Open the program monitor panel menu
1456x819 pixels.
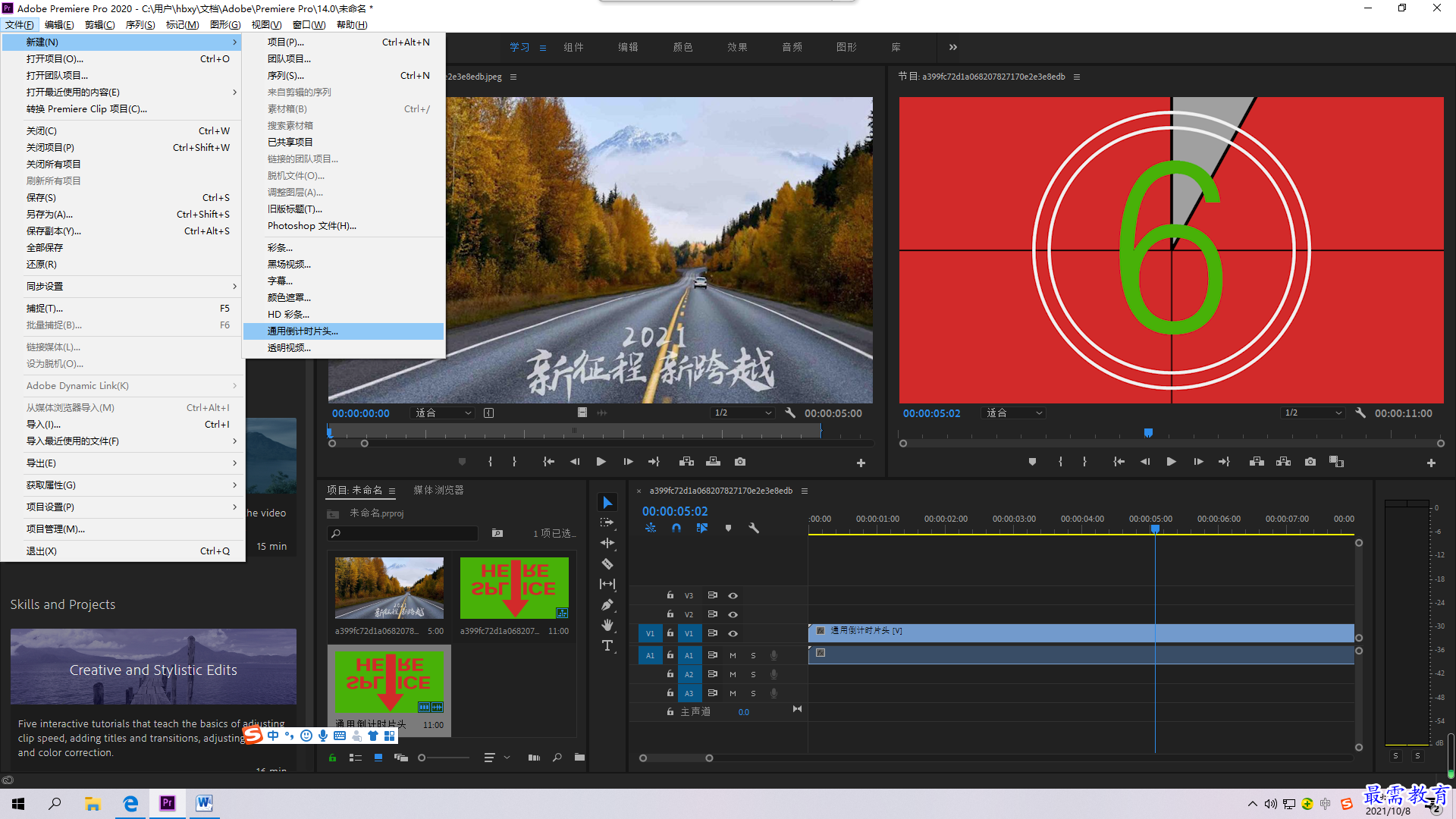pos(1077,77)
